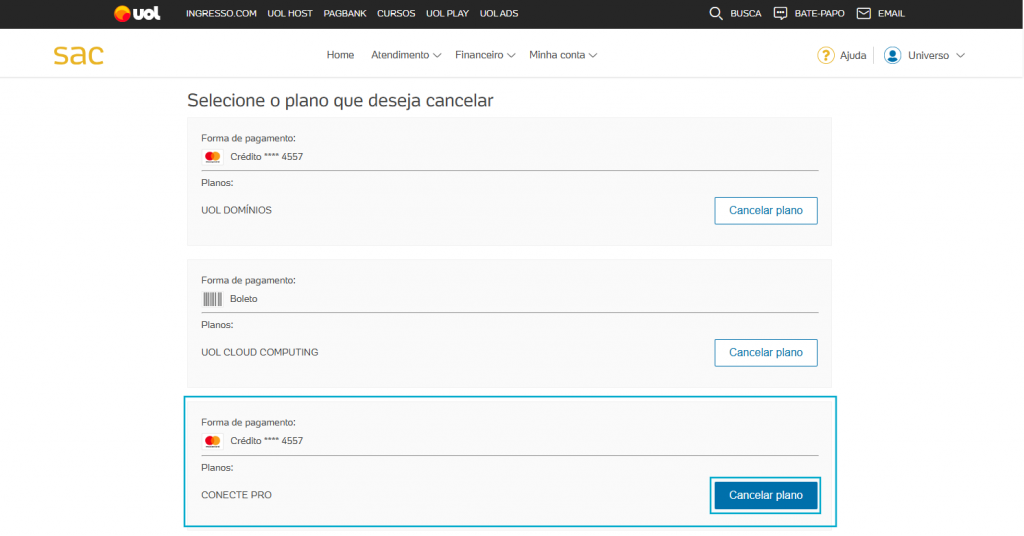Cancel the CONECTE PRO plan
This screenshot has height=536, width=1024.
pos(765,495)
